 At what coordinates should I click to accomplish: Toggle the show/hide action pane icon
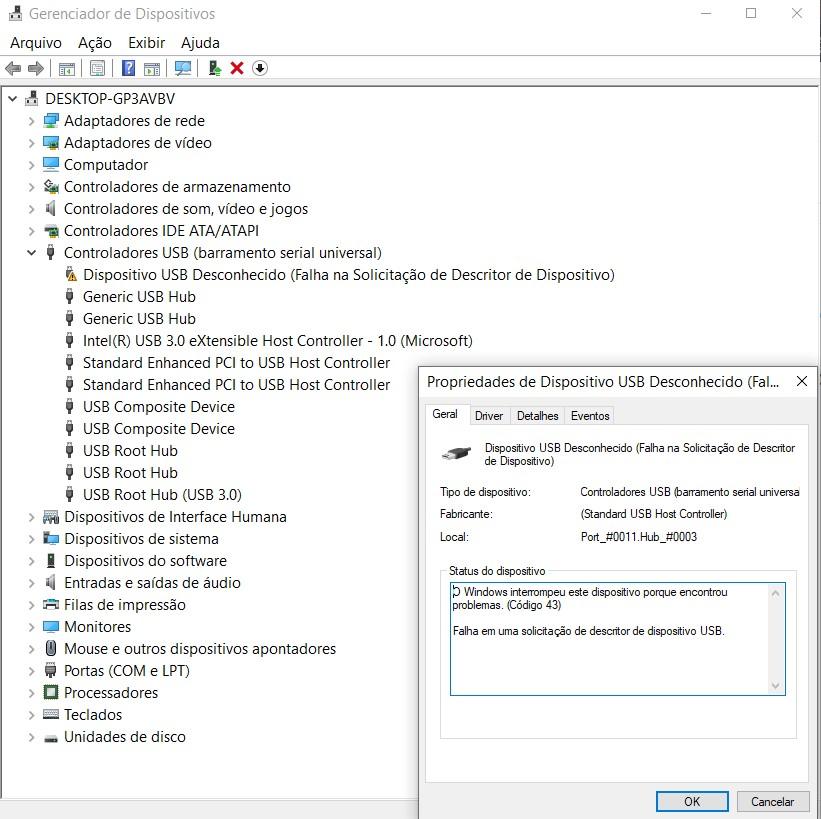(152, 68)
